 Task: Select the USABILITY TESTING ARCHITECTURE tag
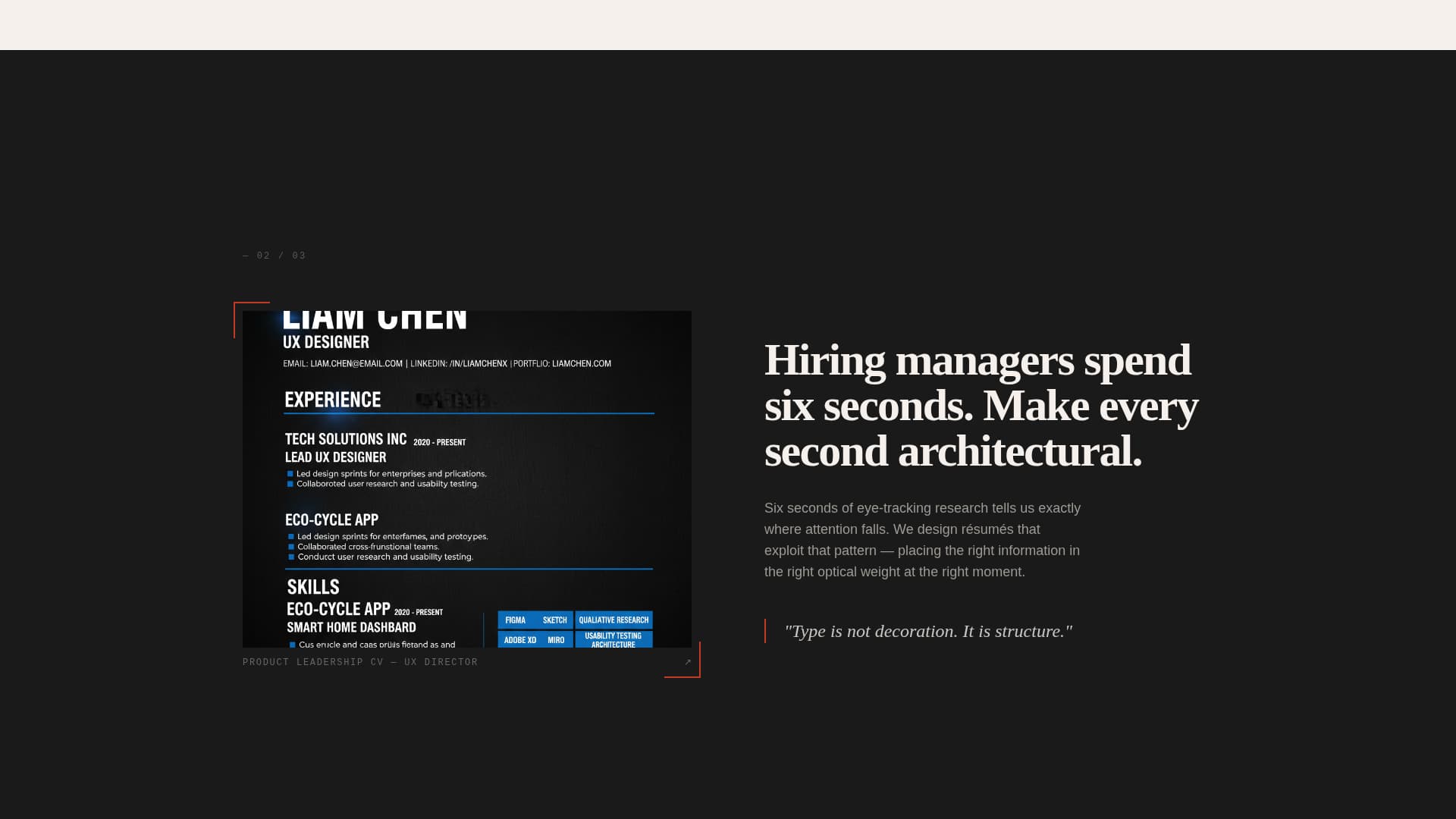pos(614,640)
